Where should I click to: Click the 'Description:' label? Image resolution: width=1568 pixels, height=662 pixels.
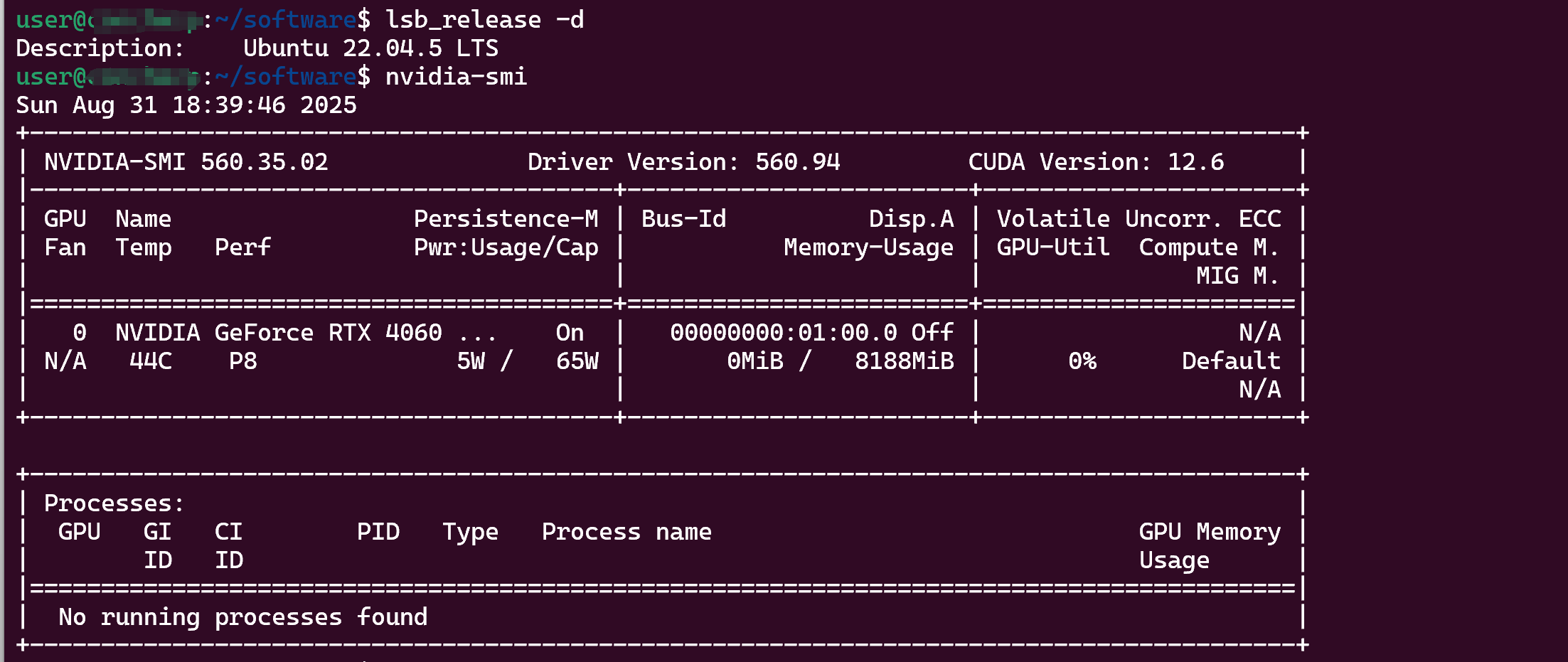pyautogui.click(x=100, y=48)
